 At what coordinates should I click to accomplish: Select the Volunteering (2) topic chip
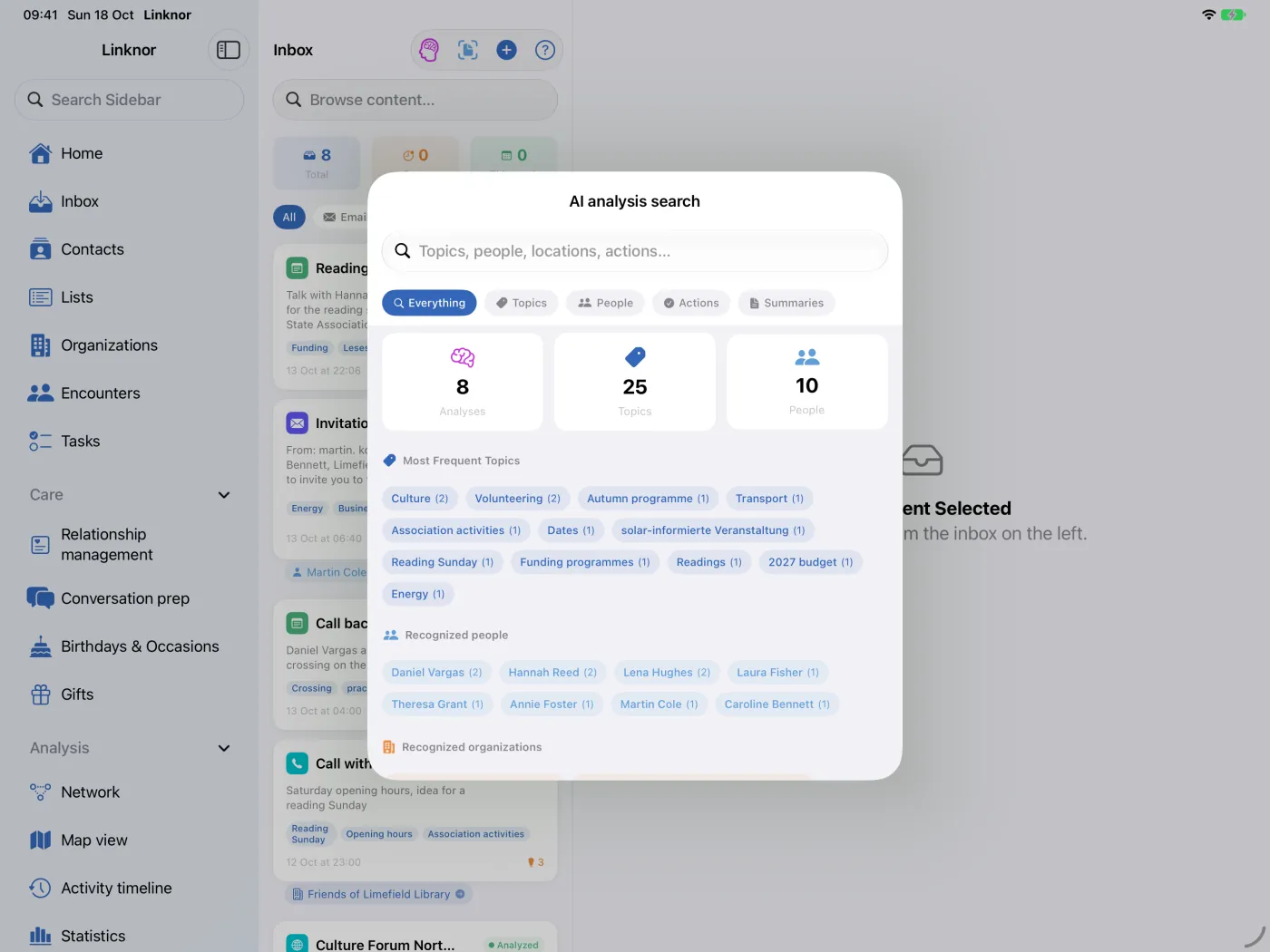pos(518,499)
